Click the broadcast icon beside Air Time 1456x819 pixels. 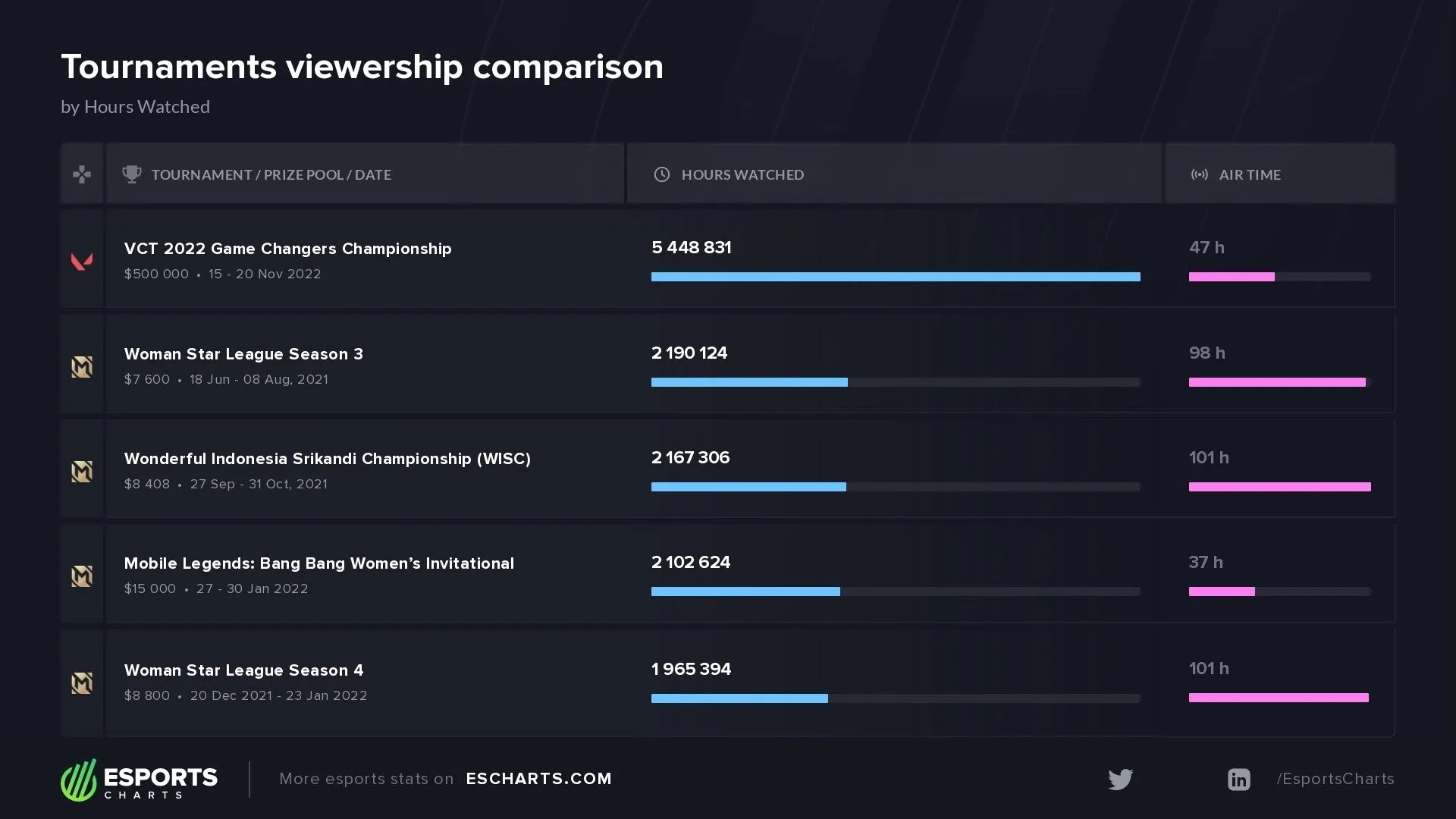[x=1200, y=174]
